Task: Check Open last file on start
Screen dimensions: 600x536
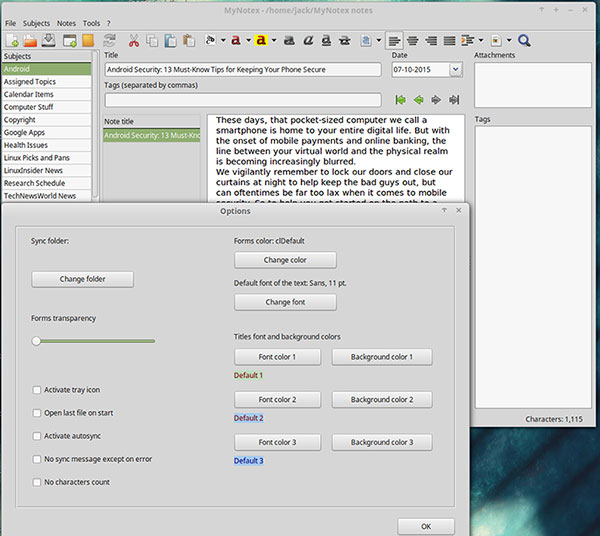Action: click(37, 413)
